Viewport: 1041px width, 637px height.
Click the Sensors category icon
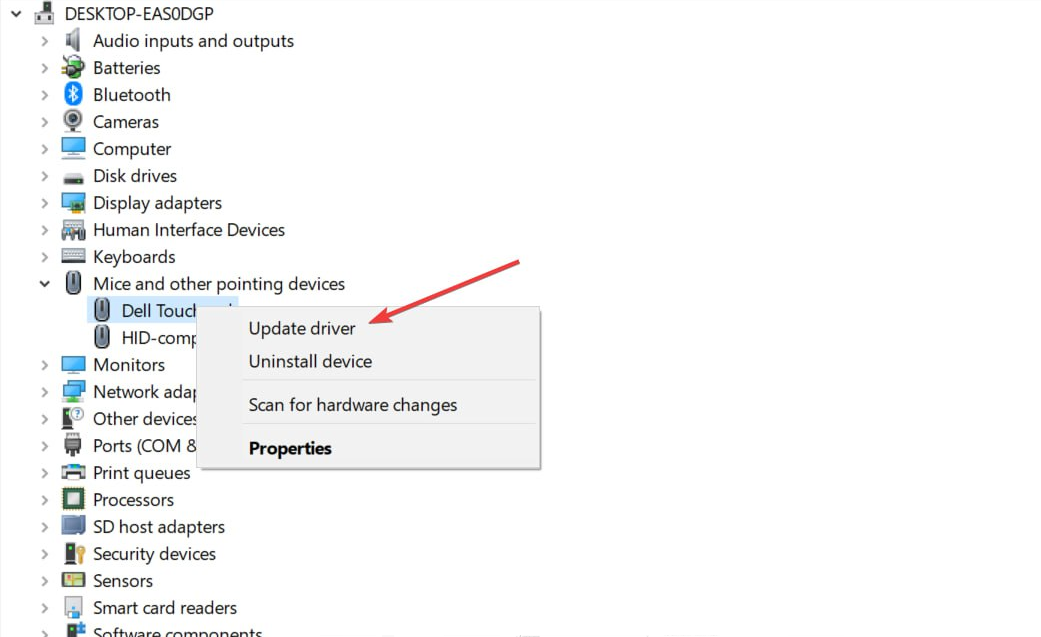click(73, 580)
